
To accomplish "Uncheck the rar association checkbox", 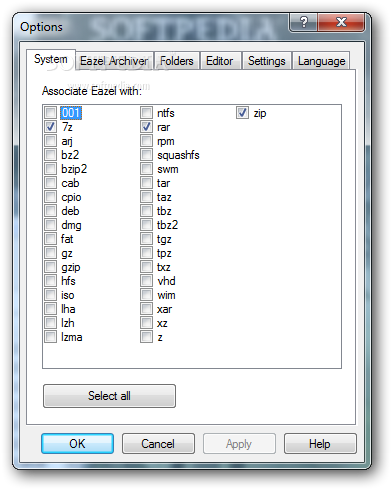I will [x=146, y=127].
